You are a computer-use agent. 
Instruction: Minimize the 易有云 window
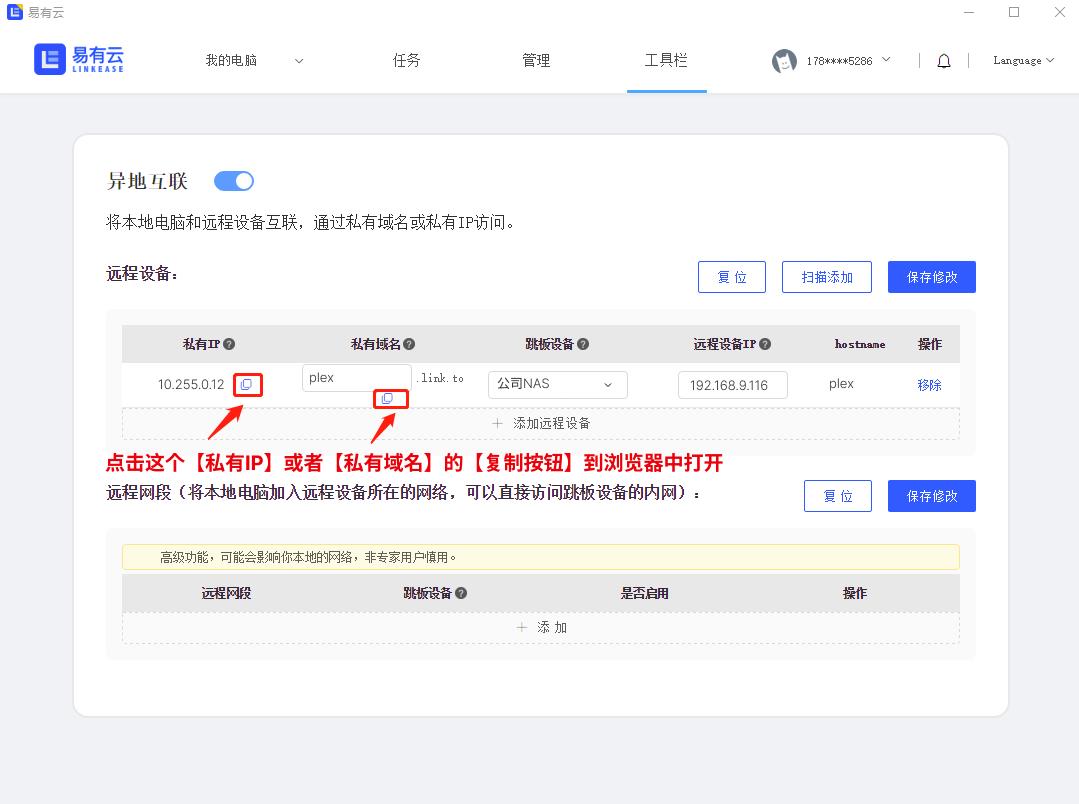click(969, 12)
